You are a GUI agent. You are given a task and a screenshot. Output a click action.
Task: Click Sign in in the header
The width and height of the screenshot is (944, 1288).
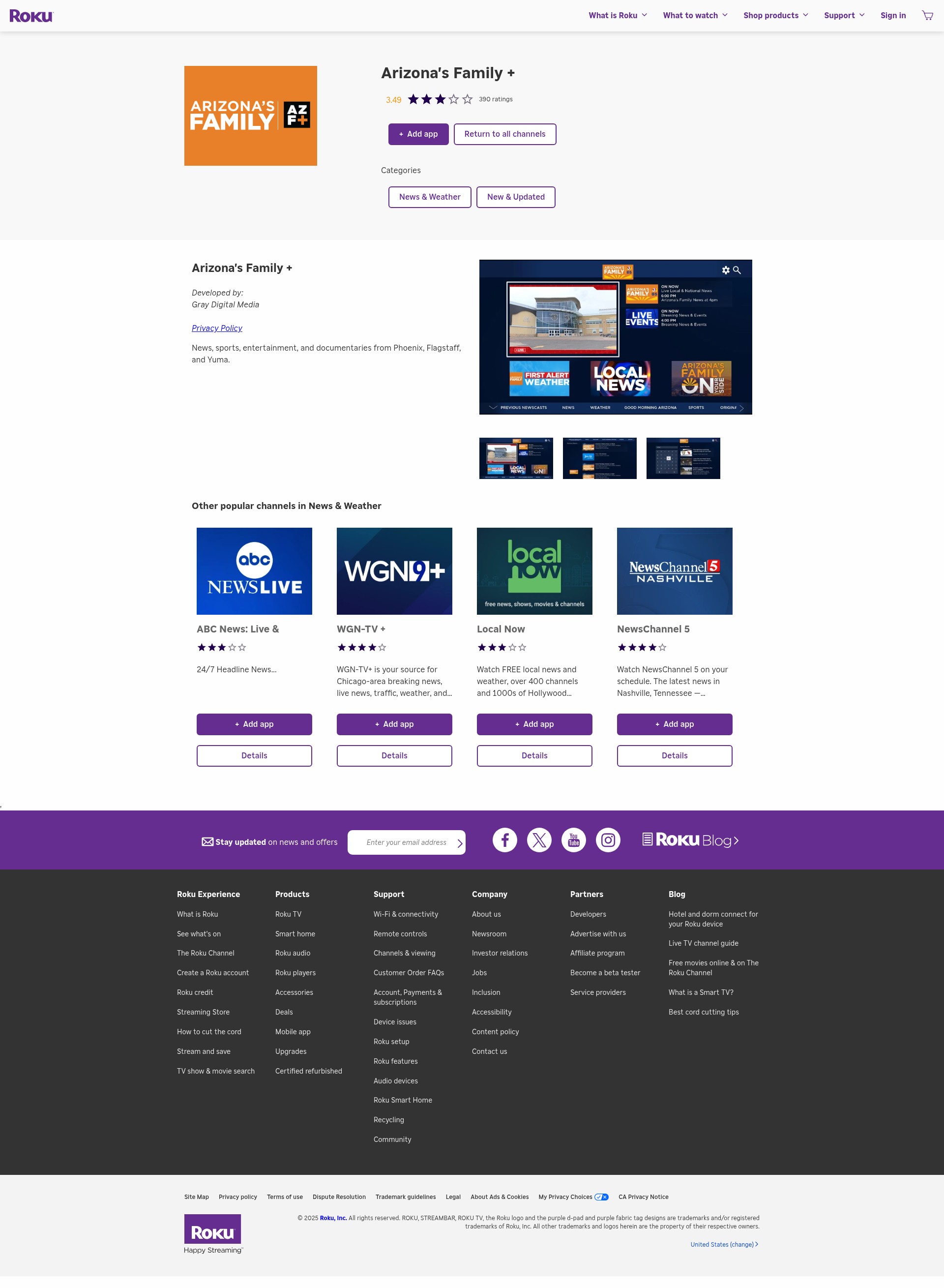coord(892,15)
